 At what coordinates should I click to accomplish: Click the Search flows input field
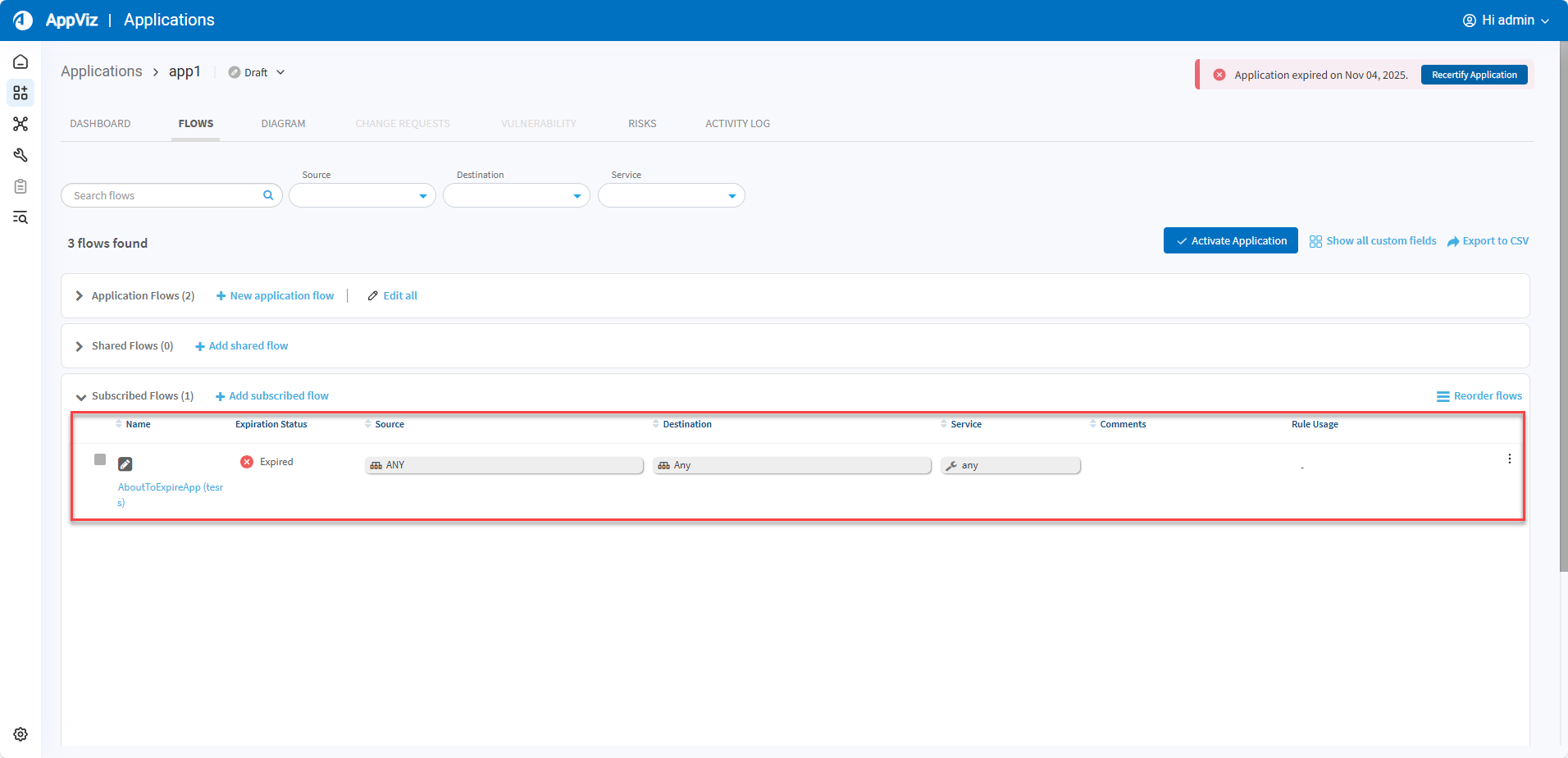coord(164,196)
